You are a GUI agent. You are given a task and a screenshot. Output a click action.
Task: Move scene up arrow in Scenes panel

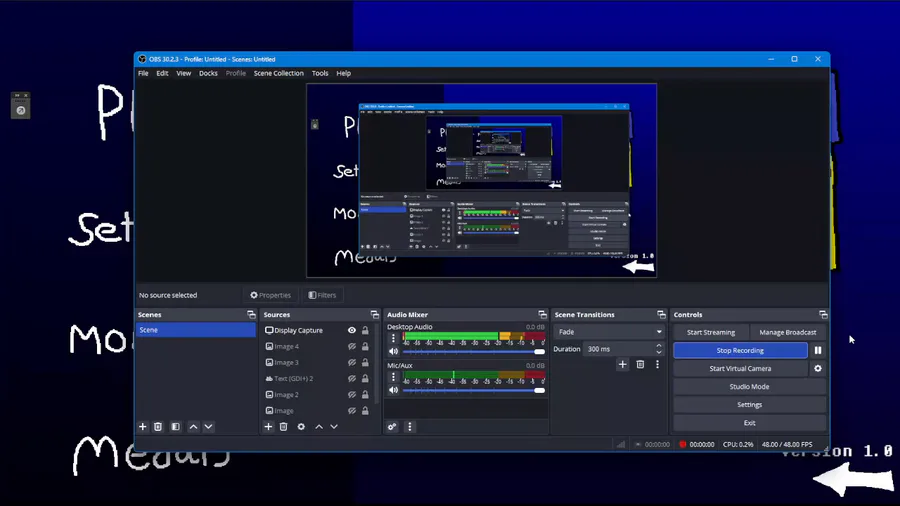click(x=193, y=427)
